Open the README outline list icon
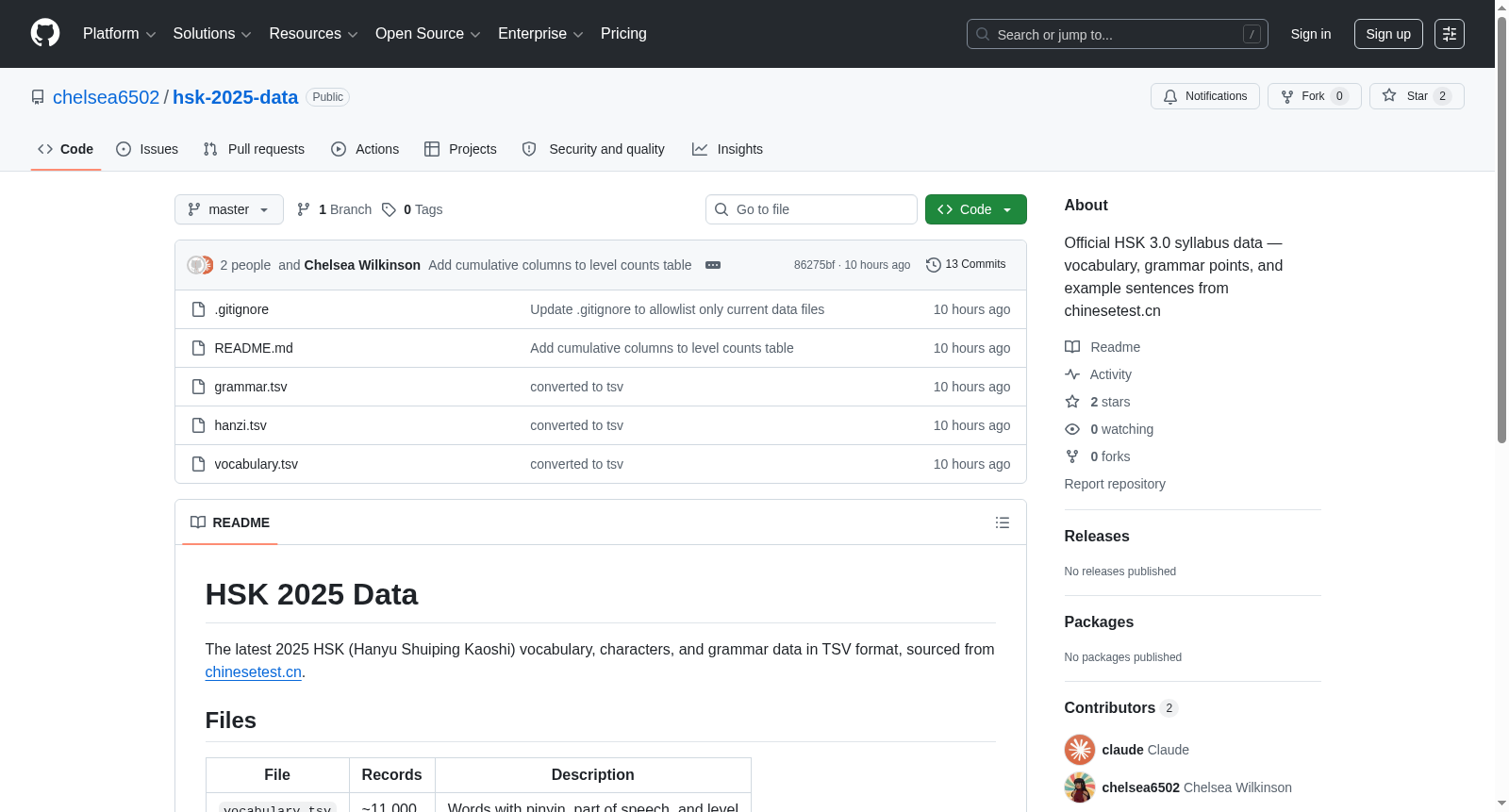Image resolution: width=1509 pixels, height=812 pixels. click(1003, 522)
